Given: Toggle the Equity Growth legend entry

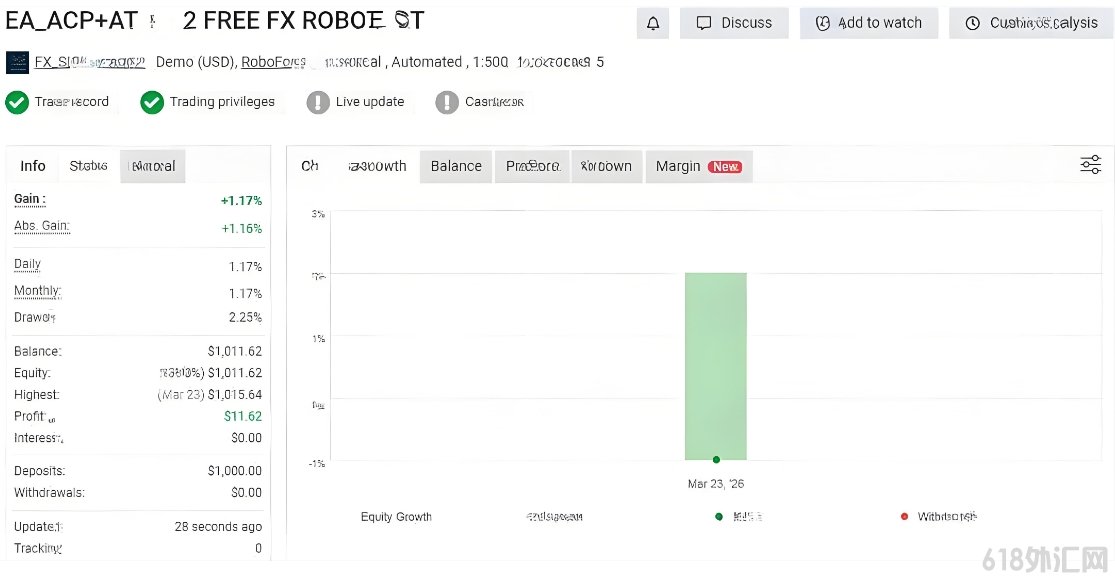Looking at the screenshot, I should (x=396, y=516).
